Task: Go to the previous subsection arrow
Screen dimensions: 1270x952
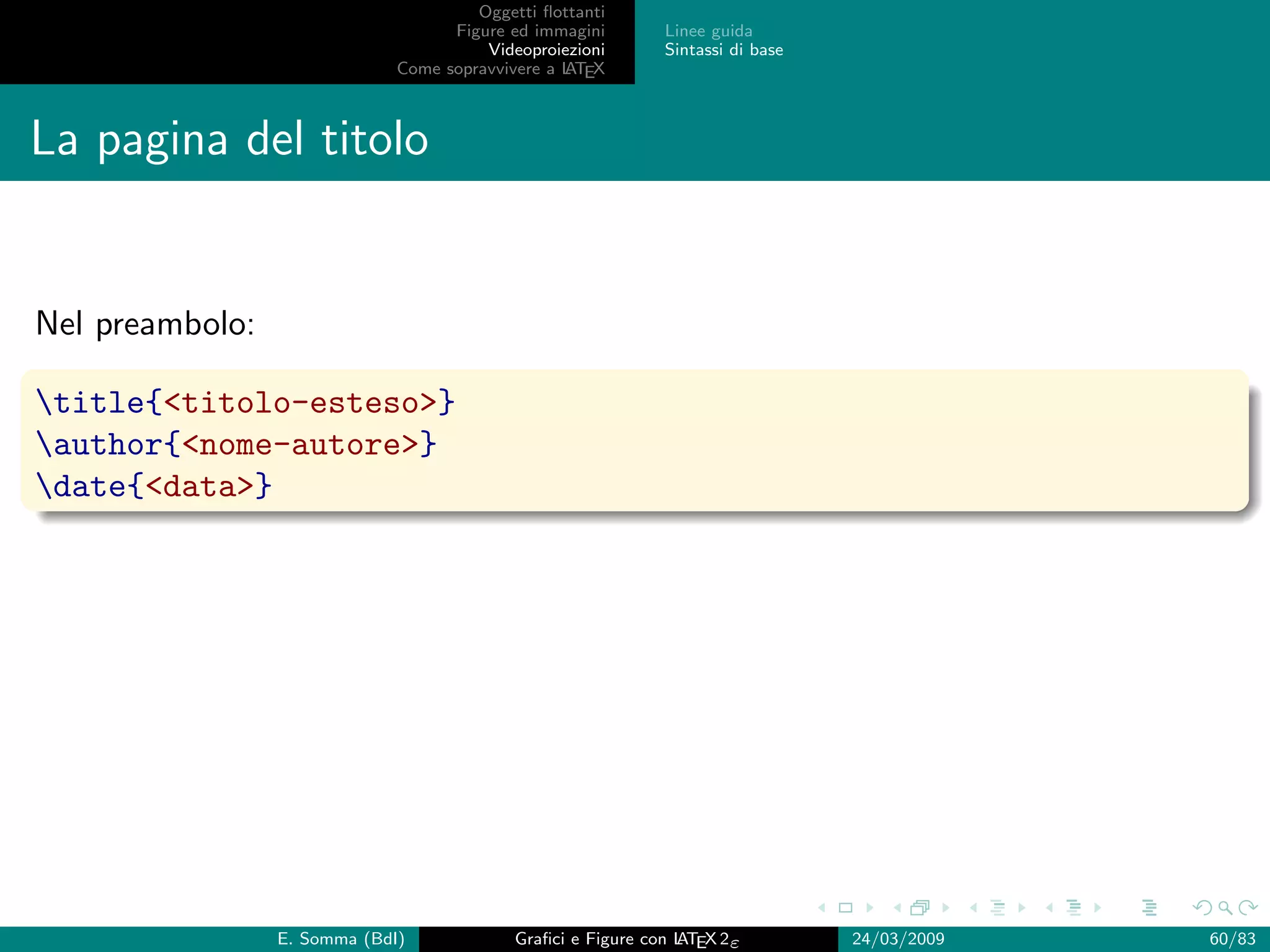Action: (974, 908)
